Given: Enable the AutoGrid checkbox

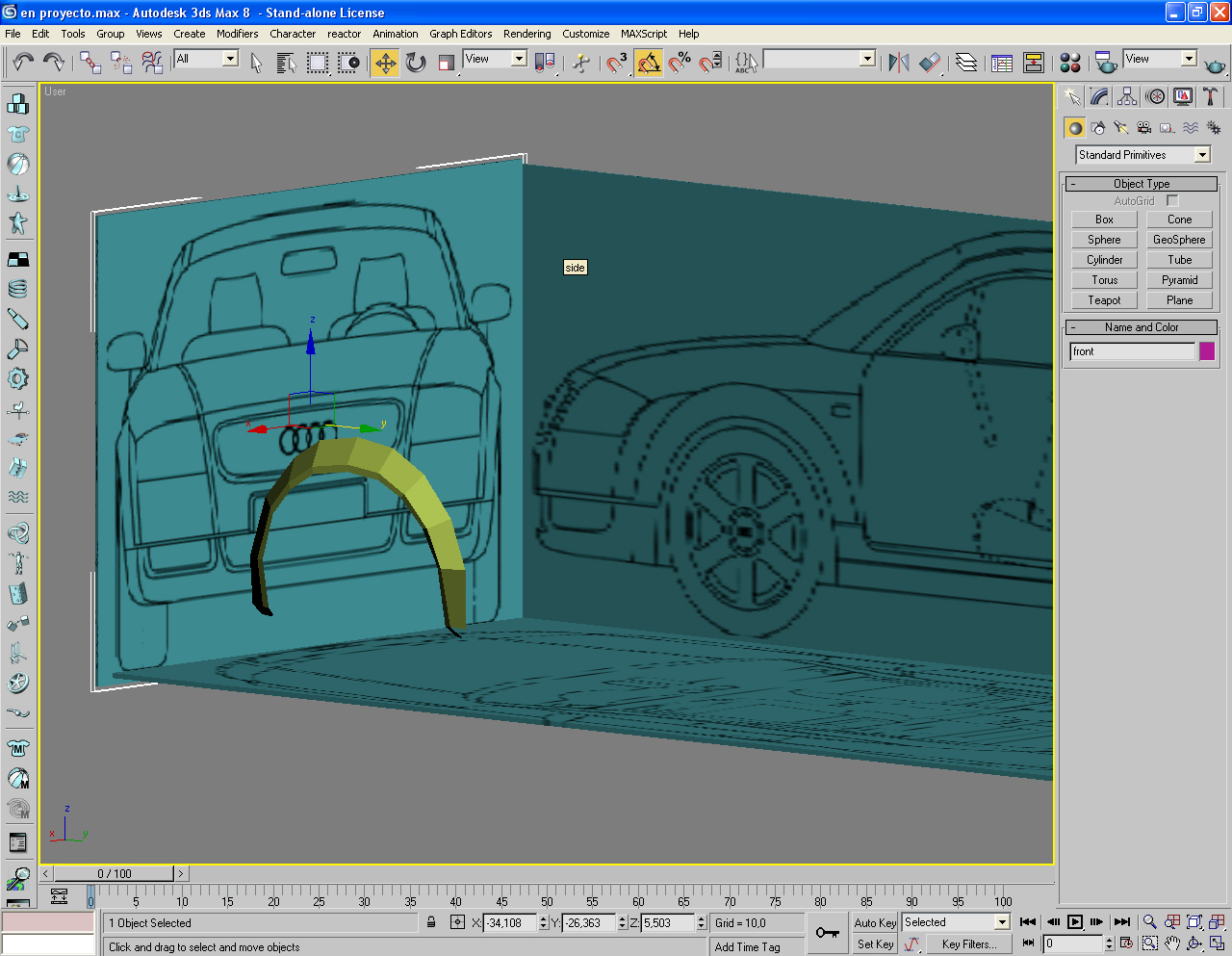Looking at the screenshot, I should (1172, 201).
